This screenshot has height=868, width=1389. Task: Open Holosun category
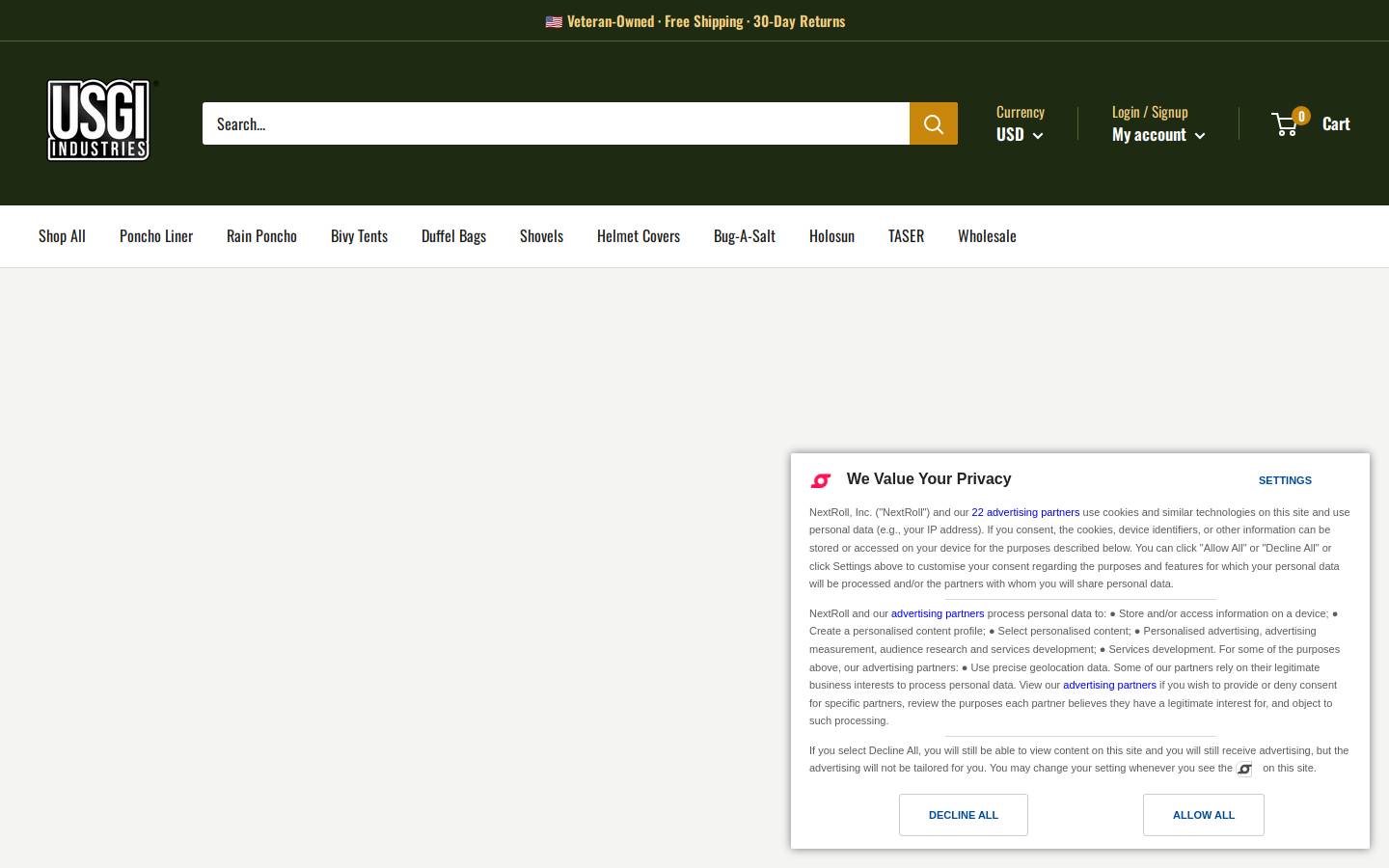[x=831, y=236]
